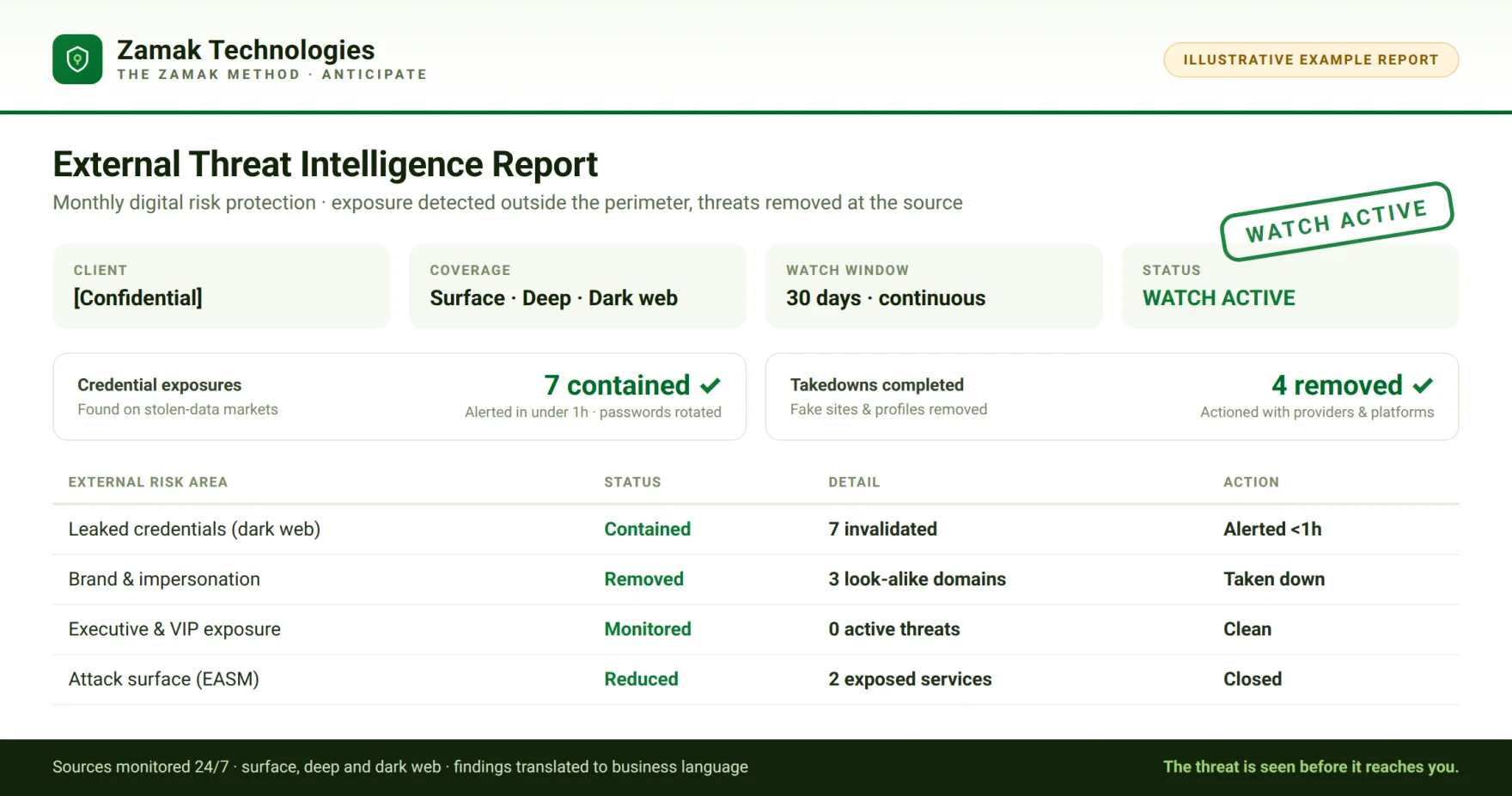
Task: Click the 7 contained figure
Action: [x=617, y=385]
